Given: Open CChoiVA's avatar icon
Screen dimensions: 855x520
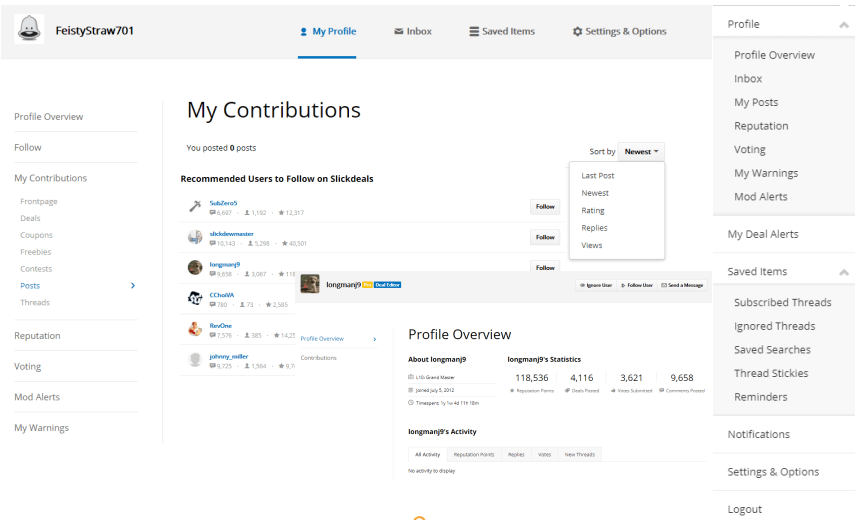Looking at the screenshot, I should (195, 298).
